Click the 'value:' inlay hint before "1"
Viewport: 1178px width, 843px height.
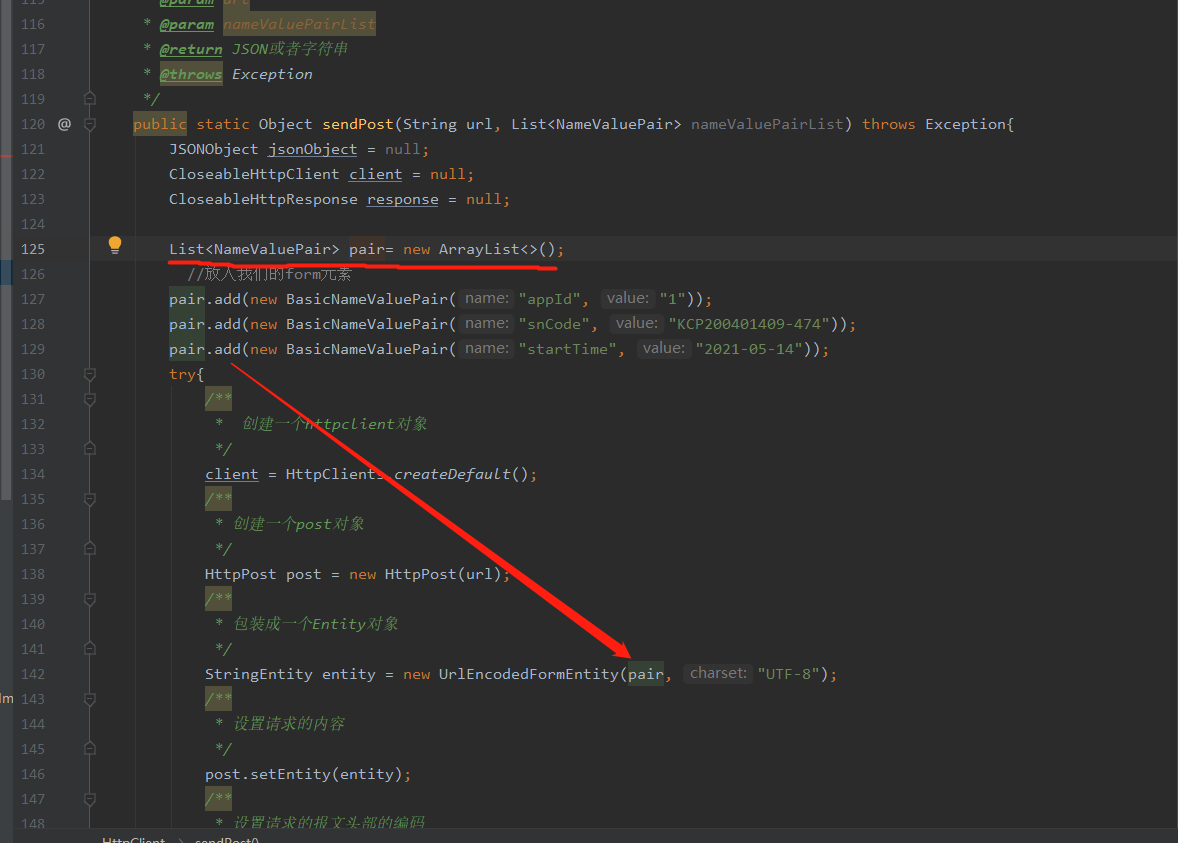(627, 298)
